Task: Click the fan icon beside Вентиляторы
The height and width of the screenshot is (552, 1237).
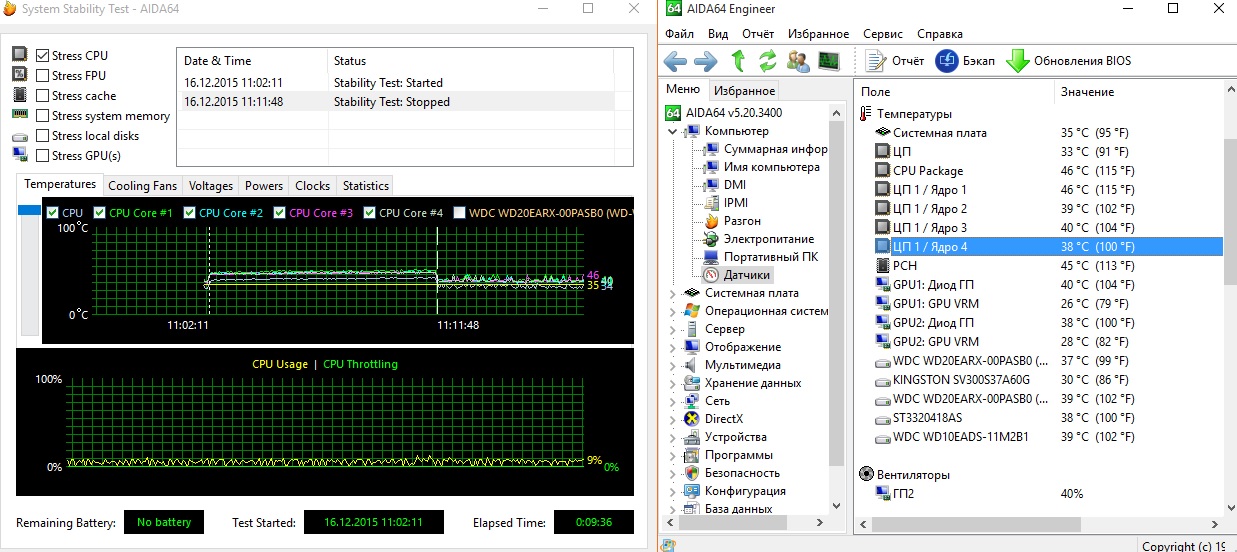Action: coord(866,475)
